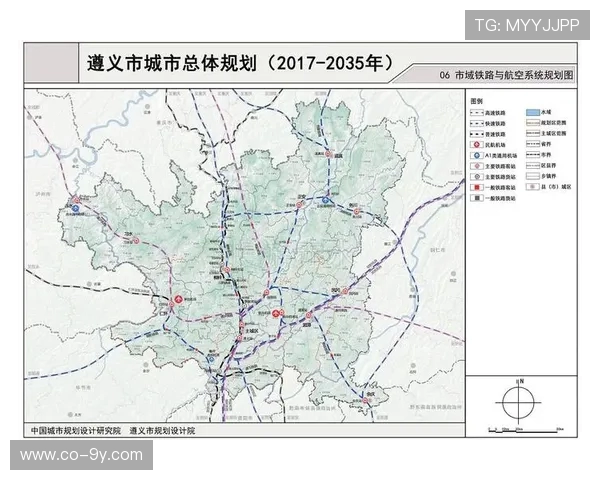Screen dimensions: 600x480
Task: Click the red airport marker east of 主城区
Action: (276, 313)
